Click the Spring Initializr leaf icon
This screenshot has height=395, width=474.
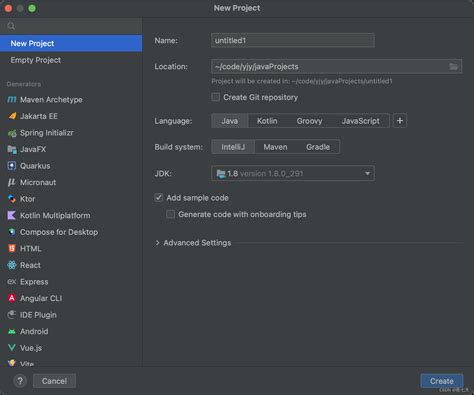12,133
